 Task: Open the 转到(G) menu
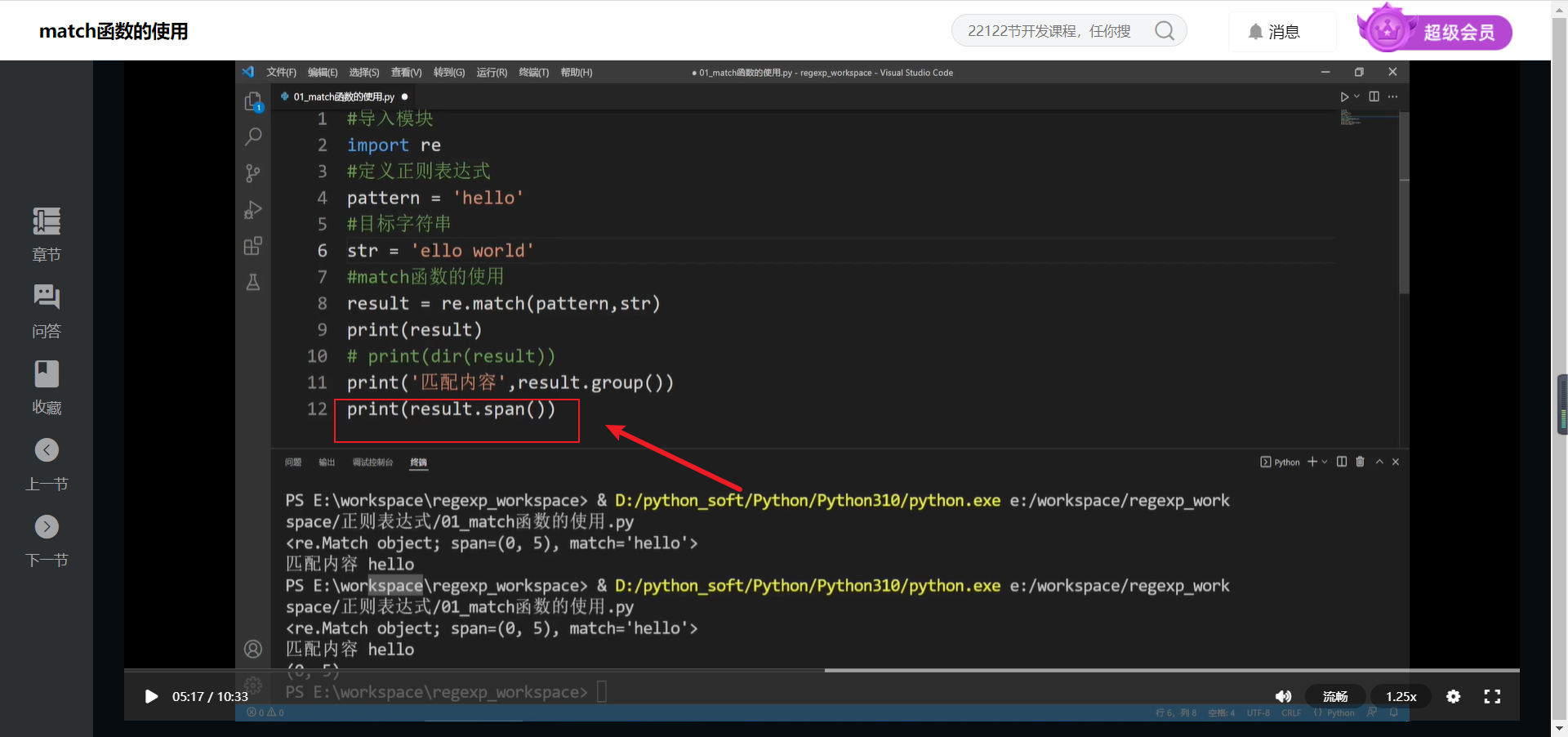click(449, 73)
